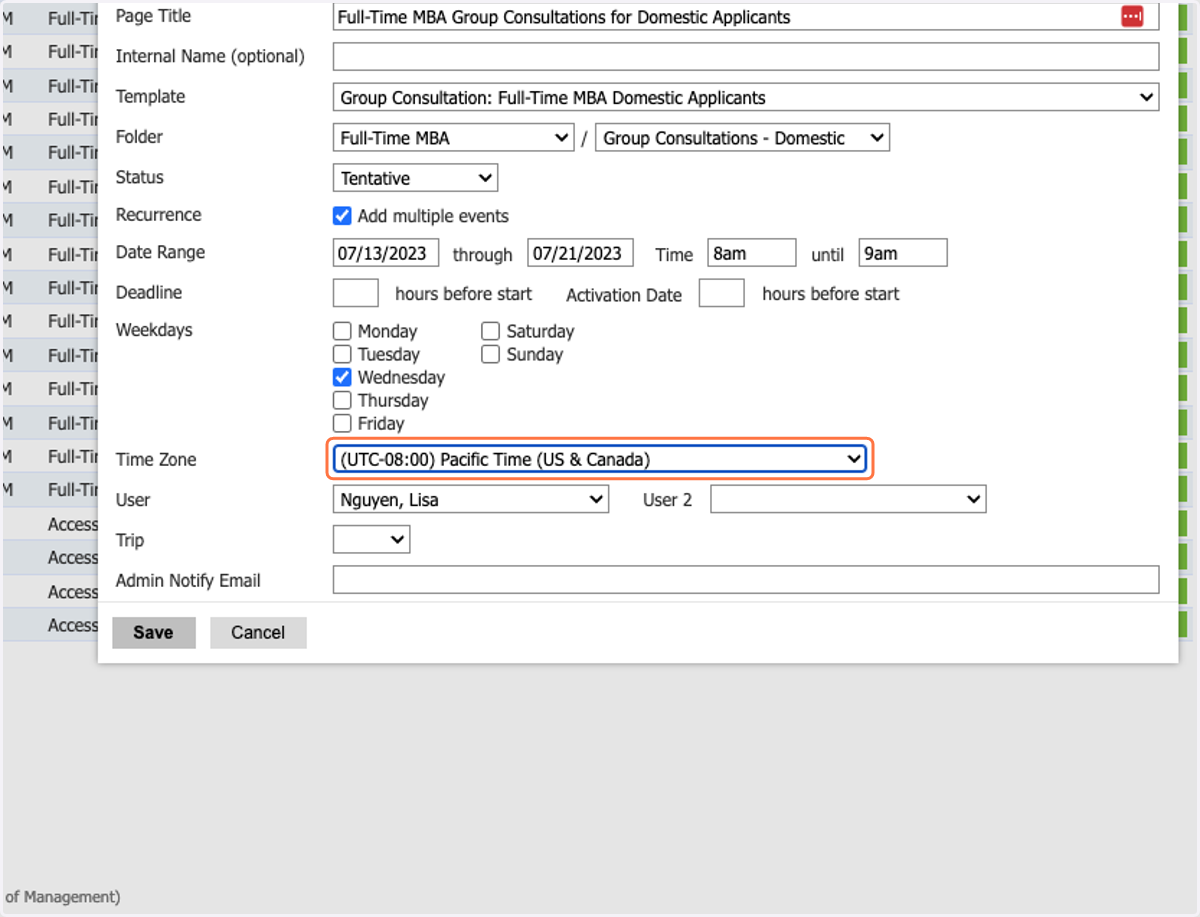This screenshot has width=1200, height=917.
Task: Open the Status dropdown showing Tentative
Action: click(415, 178)
